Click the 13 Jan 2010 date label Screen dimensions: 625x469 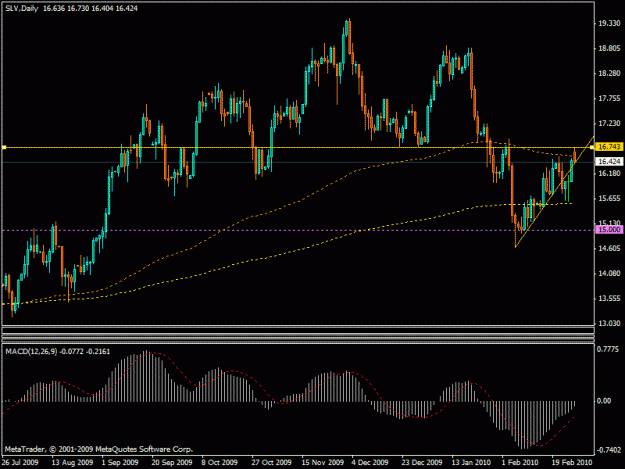(x=472, y=463)
